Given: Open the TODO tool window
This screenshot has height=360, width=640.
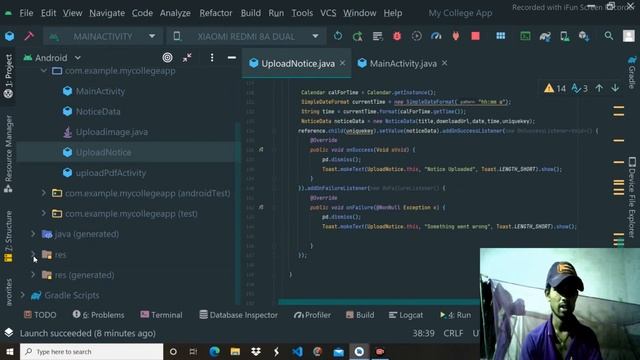Looking at the screenshot, I should [40, 315].
